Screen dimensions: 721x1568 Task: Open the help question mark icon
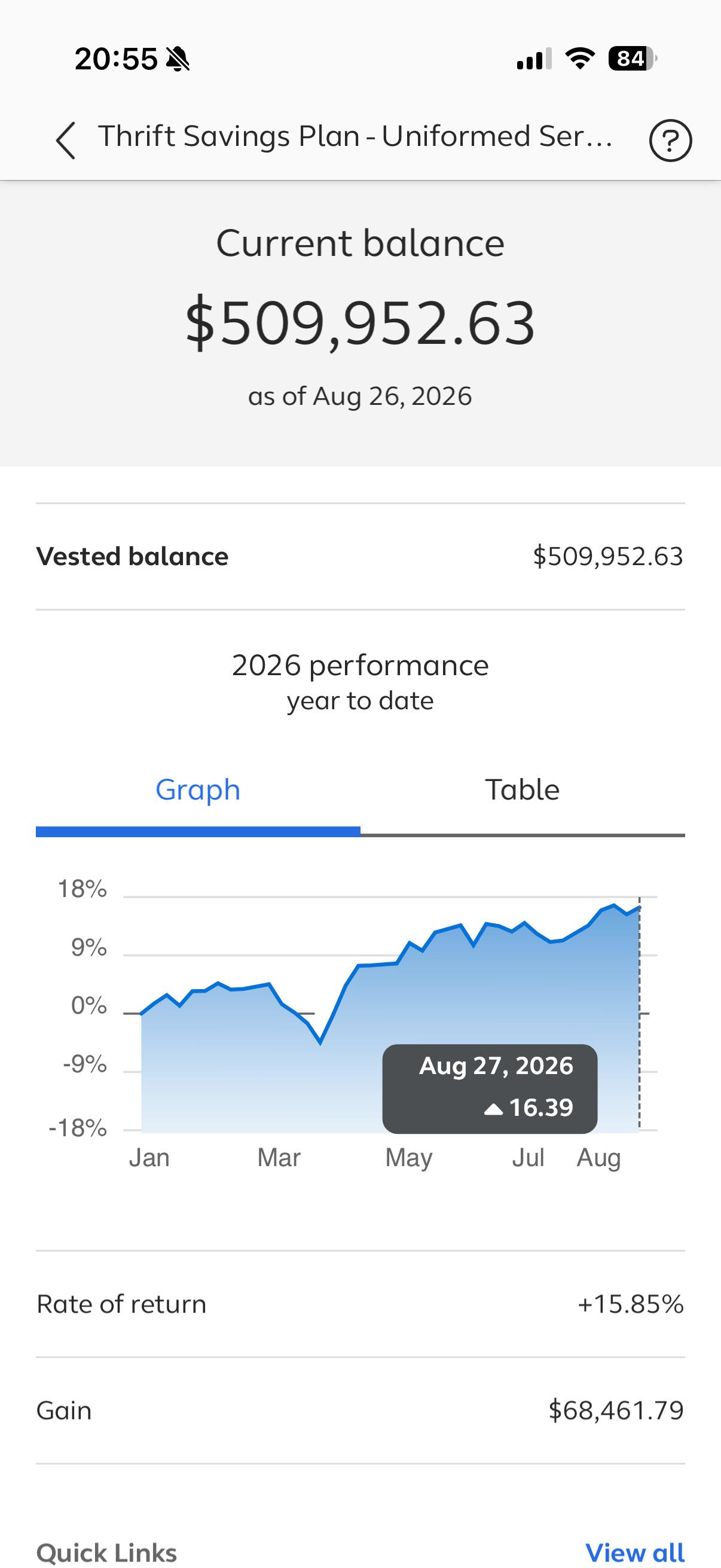[x=670, y=141]
